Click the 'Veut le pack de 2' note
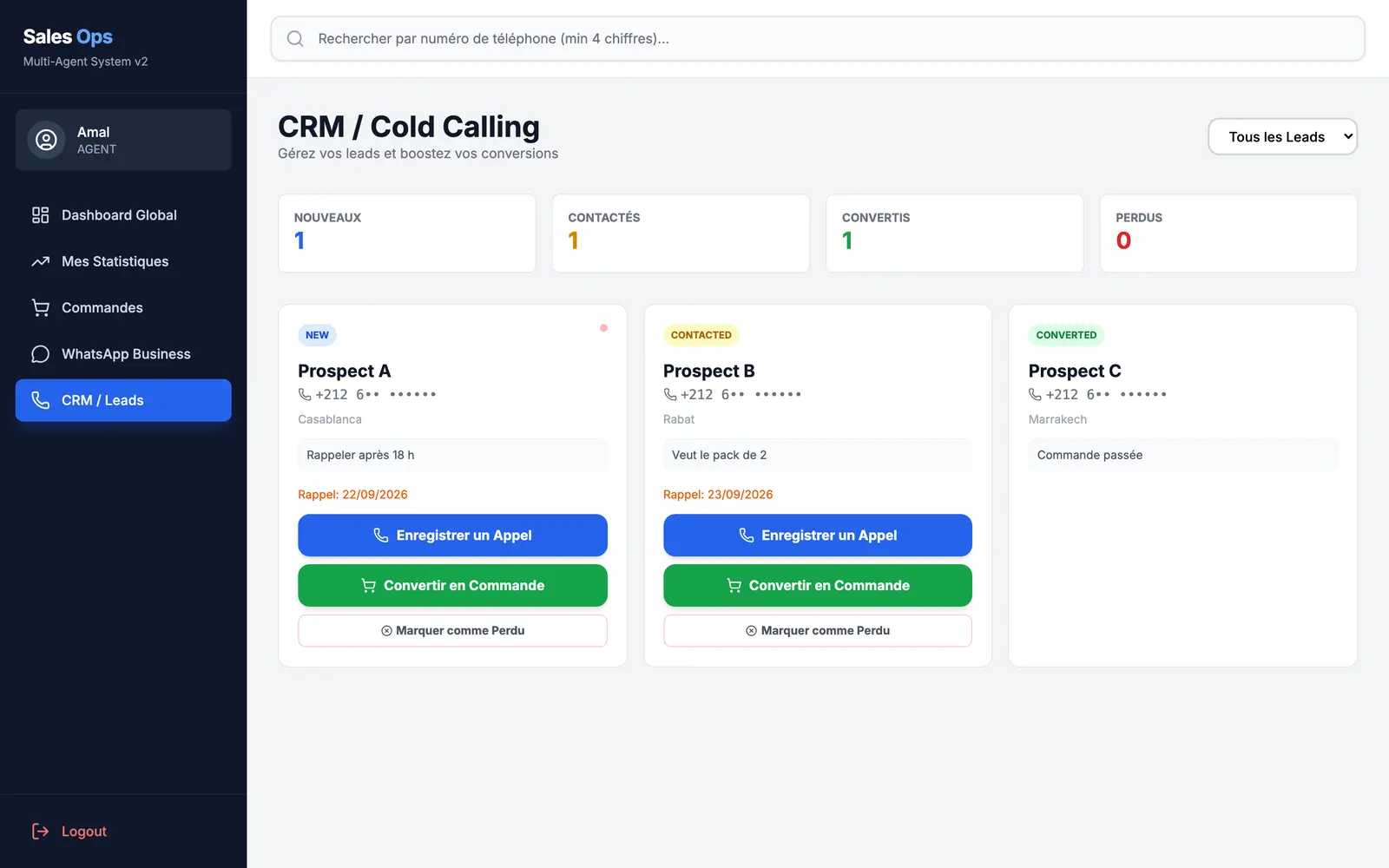The width and height of the screenshot is (1389, 868). [x=818, y=455]
